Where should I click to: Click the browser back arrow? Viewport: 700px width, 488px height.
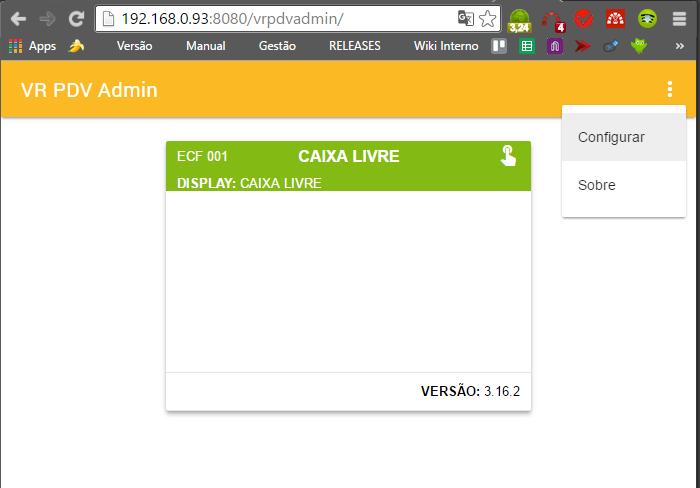tap(18, 19)
